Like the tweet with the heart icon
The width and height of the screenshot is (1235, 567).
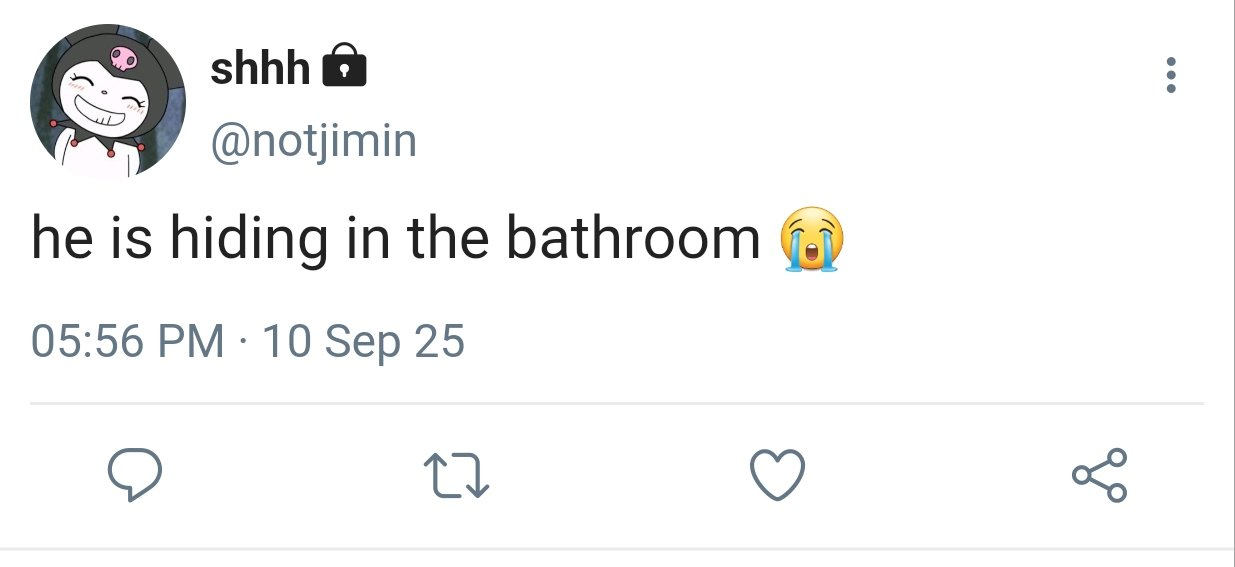click(777, 475)
